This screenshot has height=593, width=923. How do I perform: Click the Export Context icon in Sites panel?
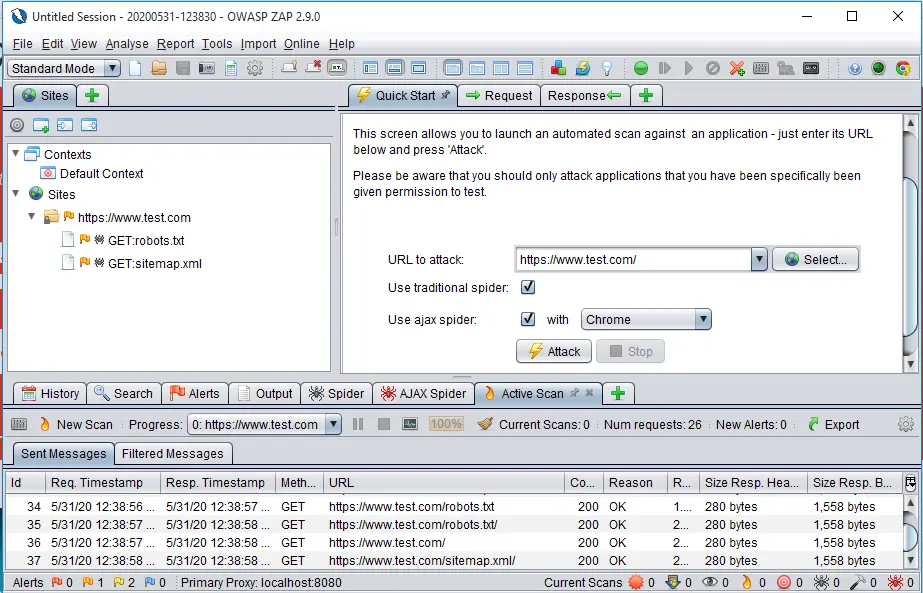click(x=89, y=125)
